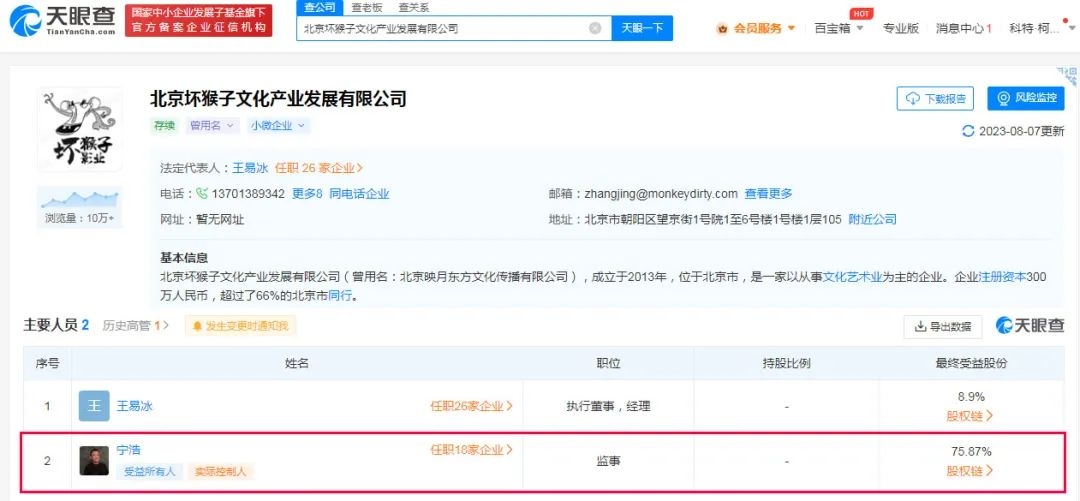Expand 任职26家企业 in 王易冰 row
The image size is (1080, 501).
tap(472, 406)
